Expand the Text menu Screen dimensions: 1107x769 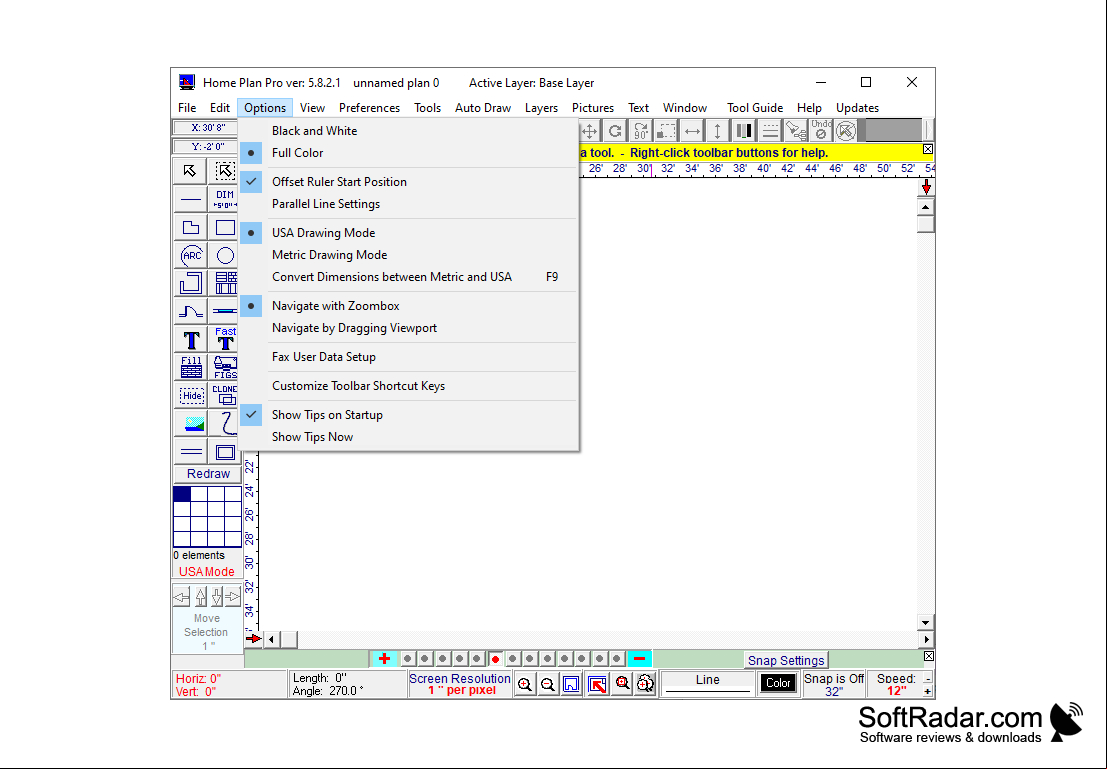click(x=638, y=108)
